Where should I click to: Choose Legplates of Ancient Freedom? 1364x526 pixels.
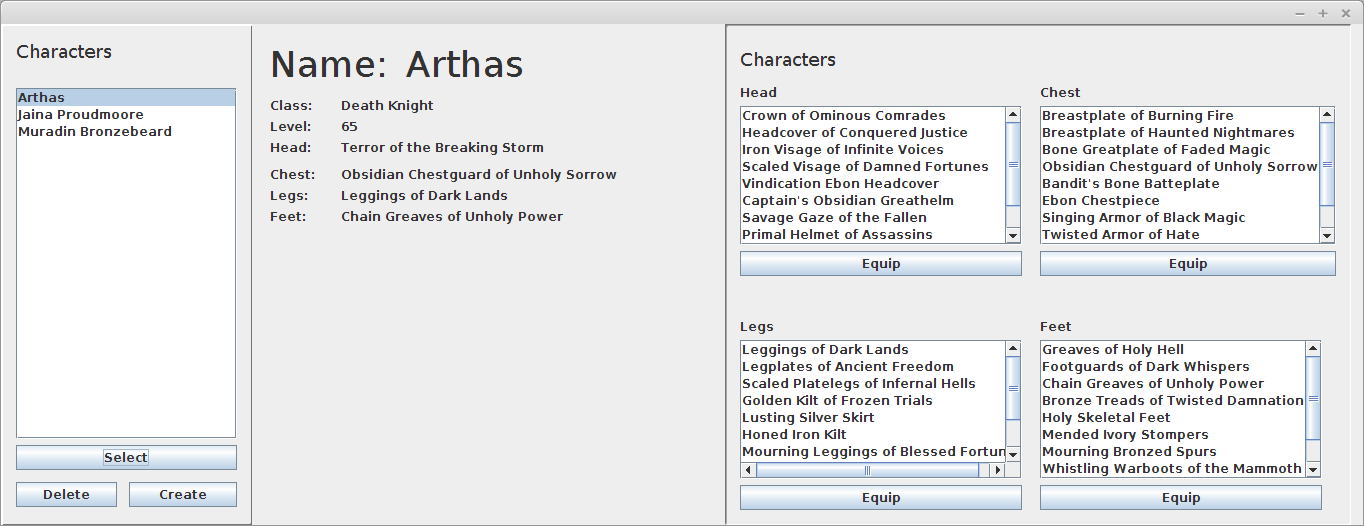873,366
